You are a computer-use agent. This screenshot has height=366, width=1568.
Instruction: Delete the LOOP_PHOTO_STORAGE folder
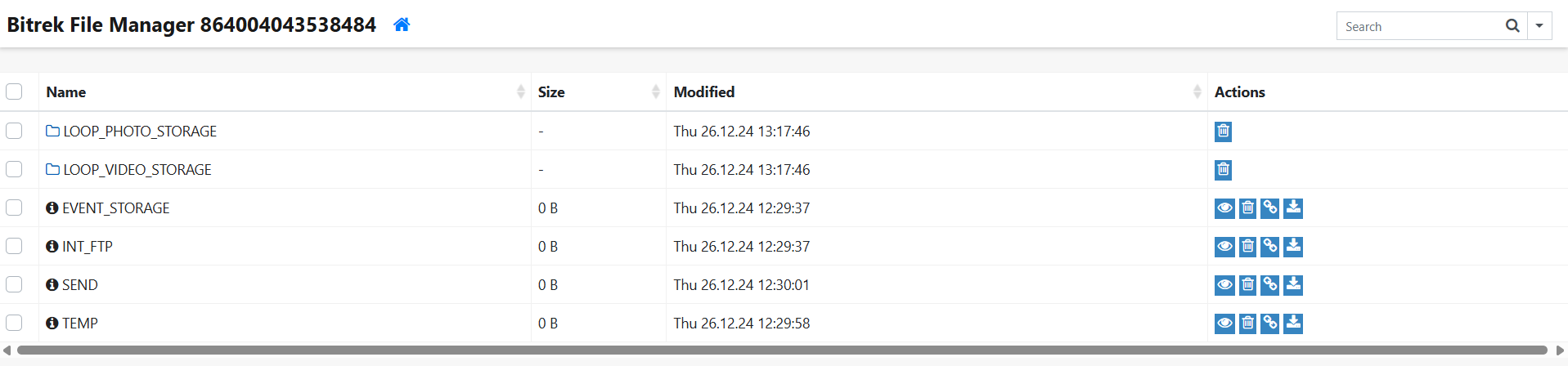[1223, 131]
